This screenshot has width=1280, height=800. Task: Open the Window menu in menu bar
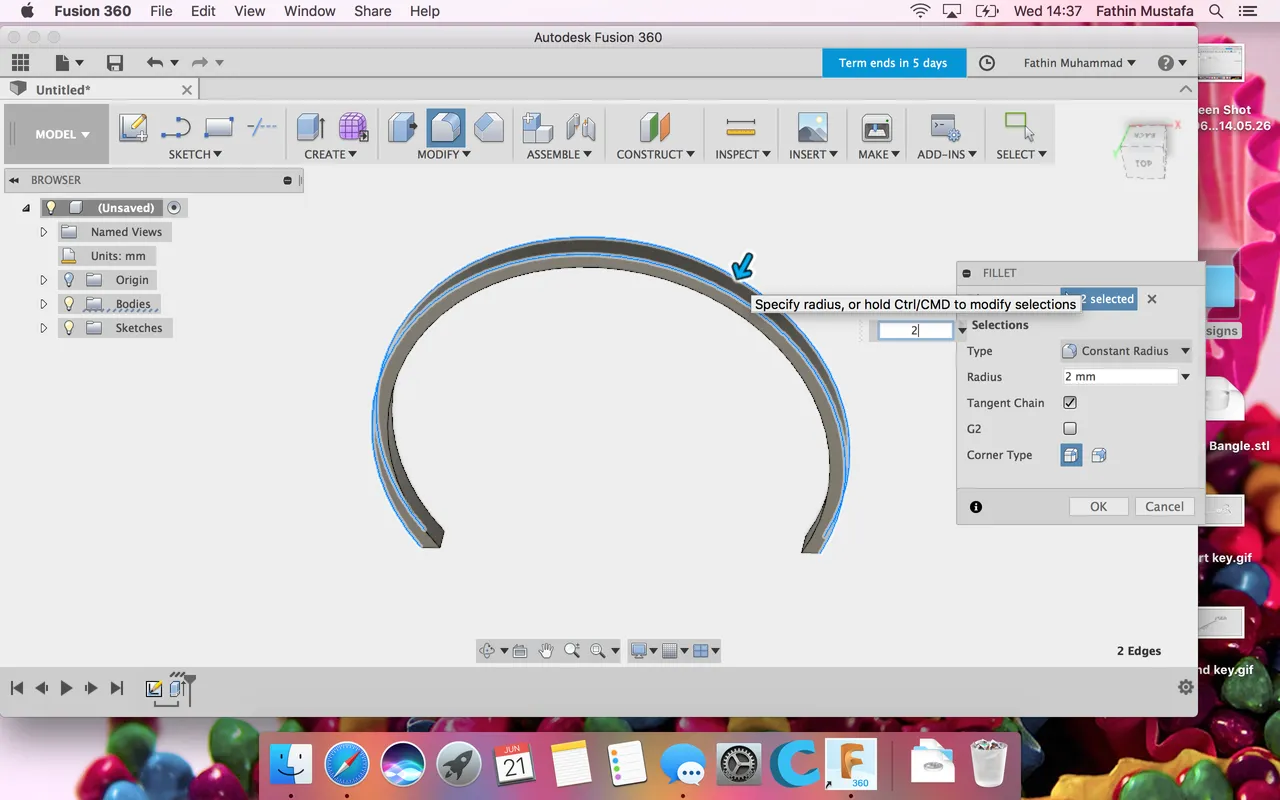click(x=310, y=11)
